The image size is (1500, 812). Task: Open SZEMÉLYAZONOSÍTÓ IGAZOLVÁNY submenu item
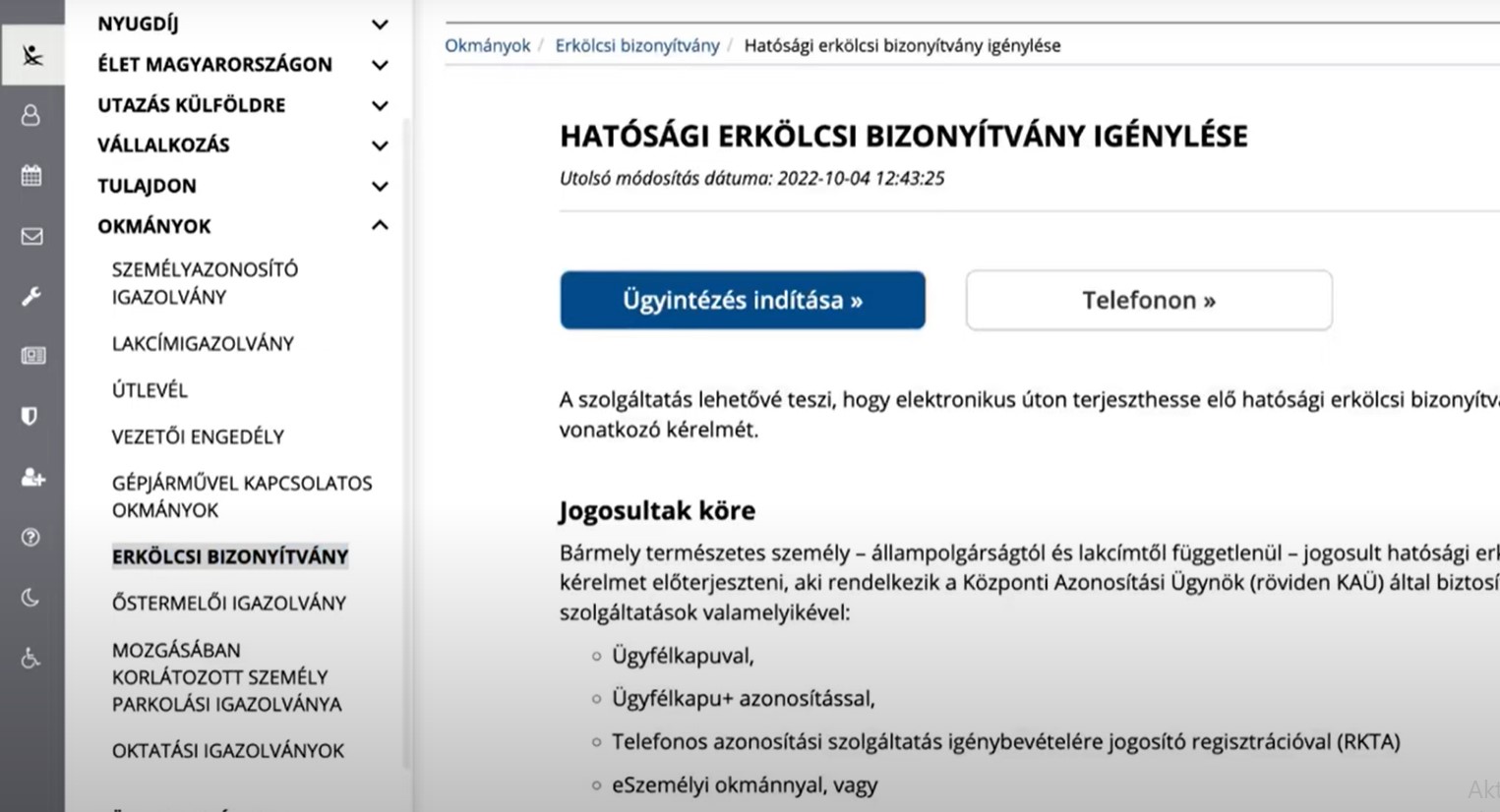tap(205, 283)
